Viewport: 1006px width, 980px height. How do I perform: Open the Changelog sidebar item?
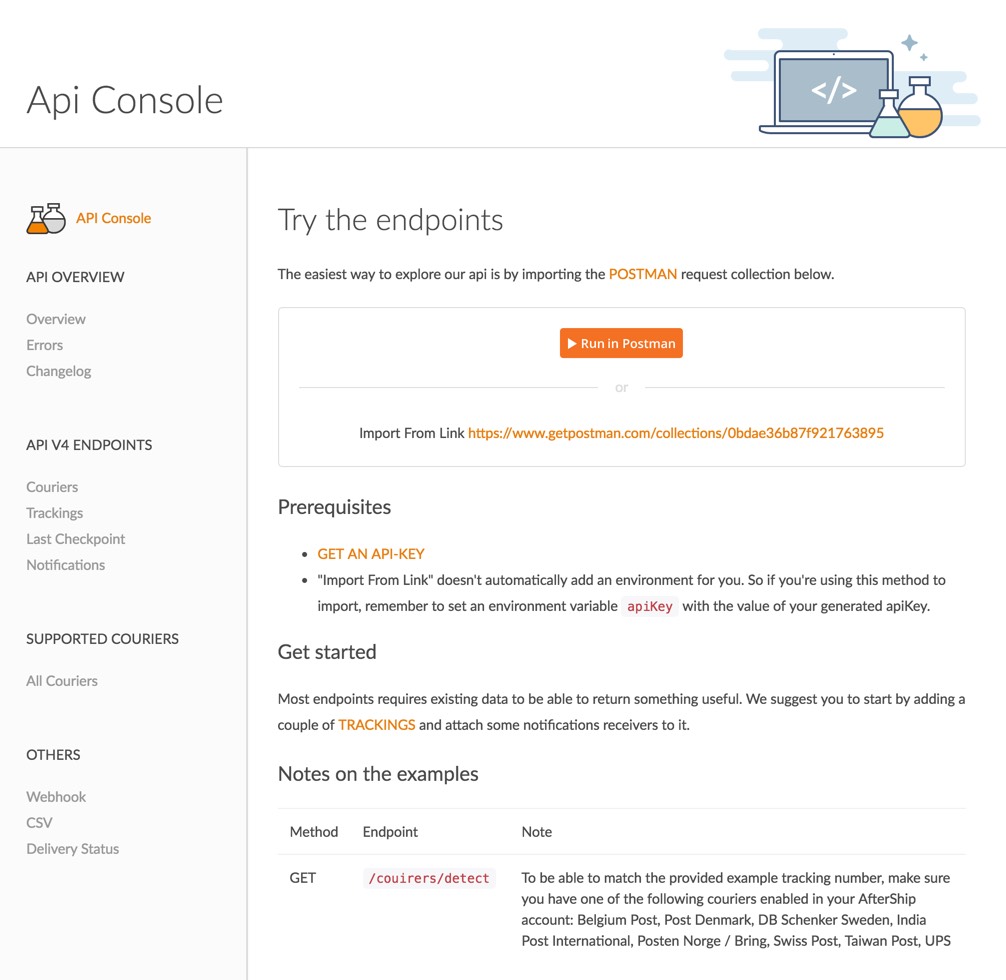click(59, 371)
